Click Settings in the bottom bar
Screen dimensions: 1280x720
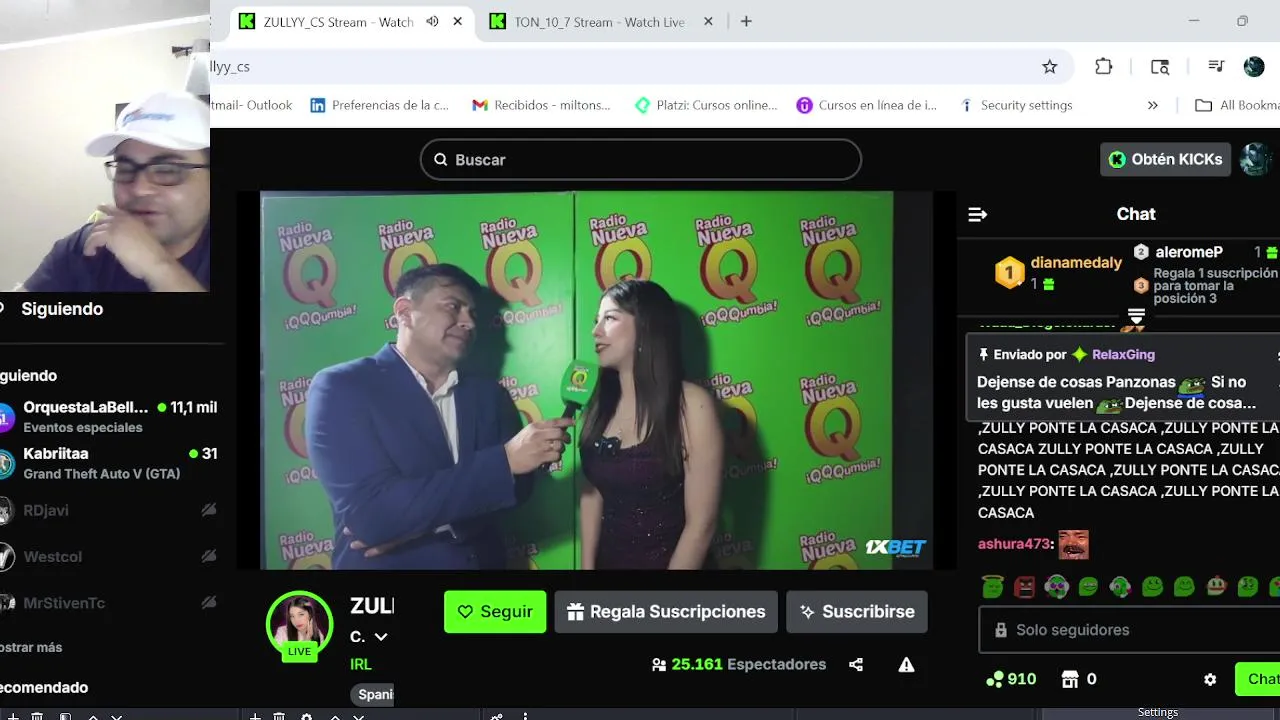[1158, 712]
